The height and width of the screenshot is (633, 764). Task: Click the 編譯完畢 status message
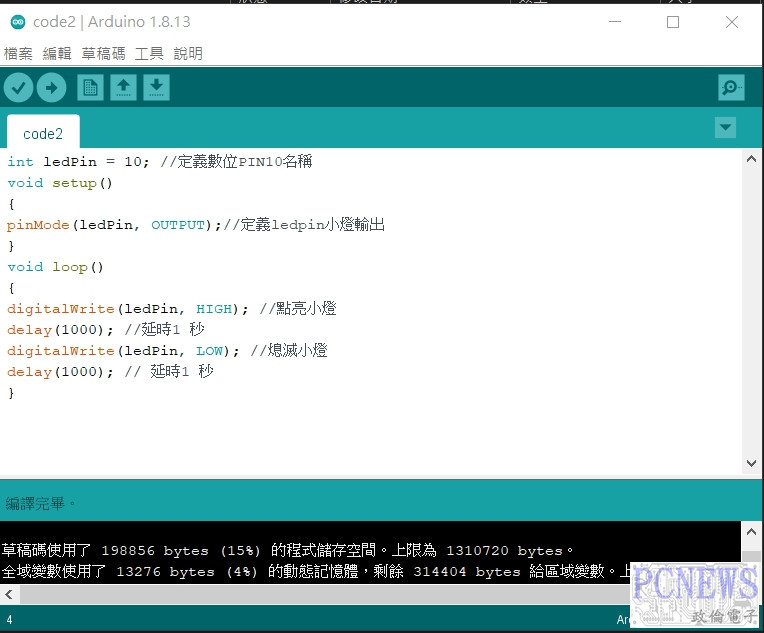tap(40, 503)
